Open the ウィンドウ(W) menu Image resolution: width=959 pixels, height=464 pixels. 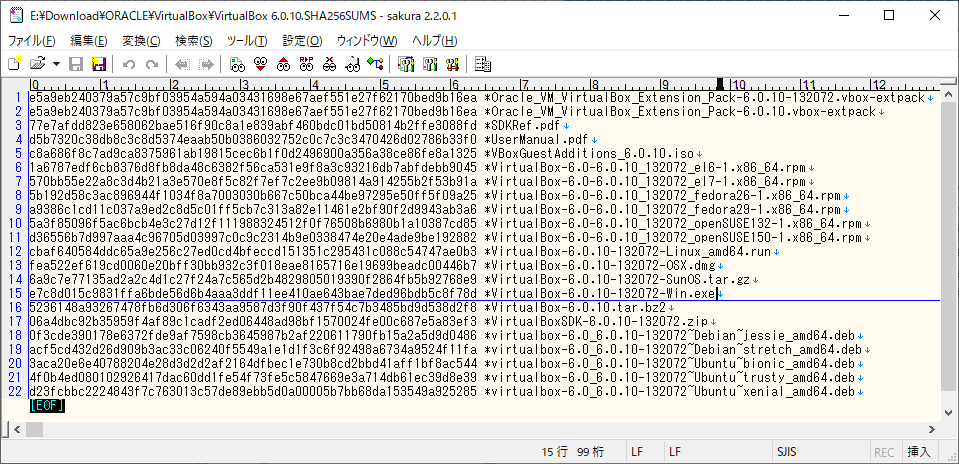click(367, 41)
